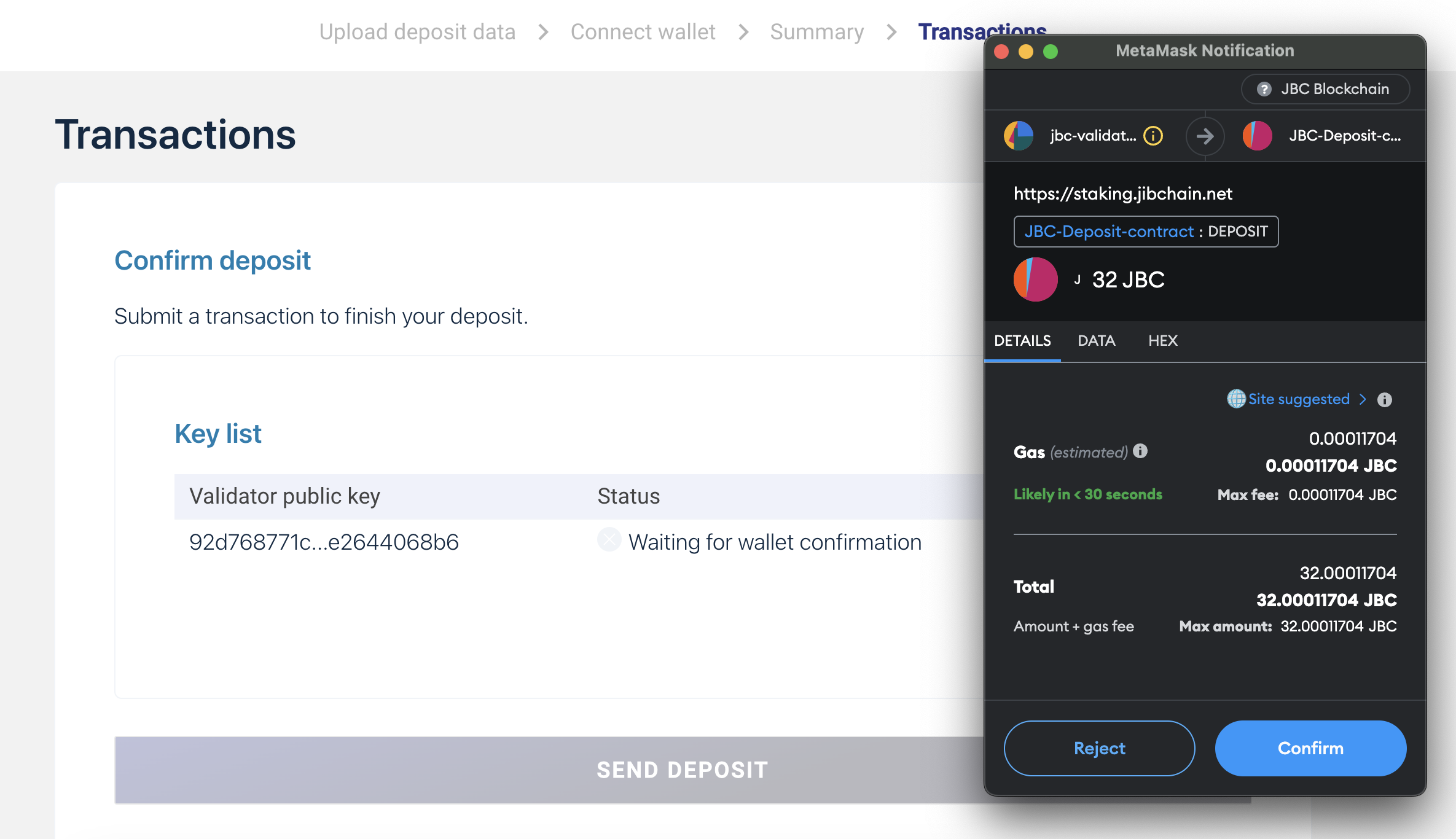Click the info icon right of Site suggested
This screenshot has height=839, width=1456.
[x=1385, y=400]
